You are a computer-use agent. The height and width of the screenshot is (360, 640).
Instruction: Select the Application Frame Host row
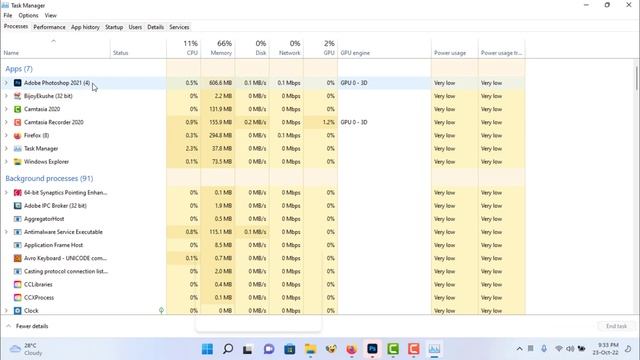(x=263, y=245)
